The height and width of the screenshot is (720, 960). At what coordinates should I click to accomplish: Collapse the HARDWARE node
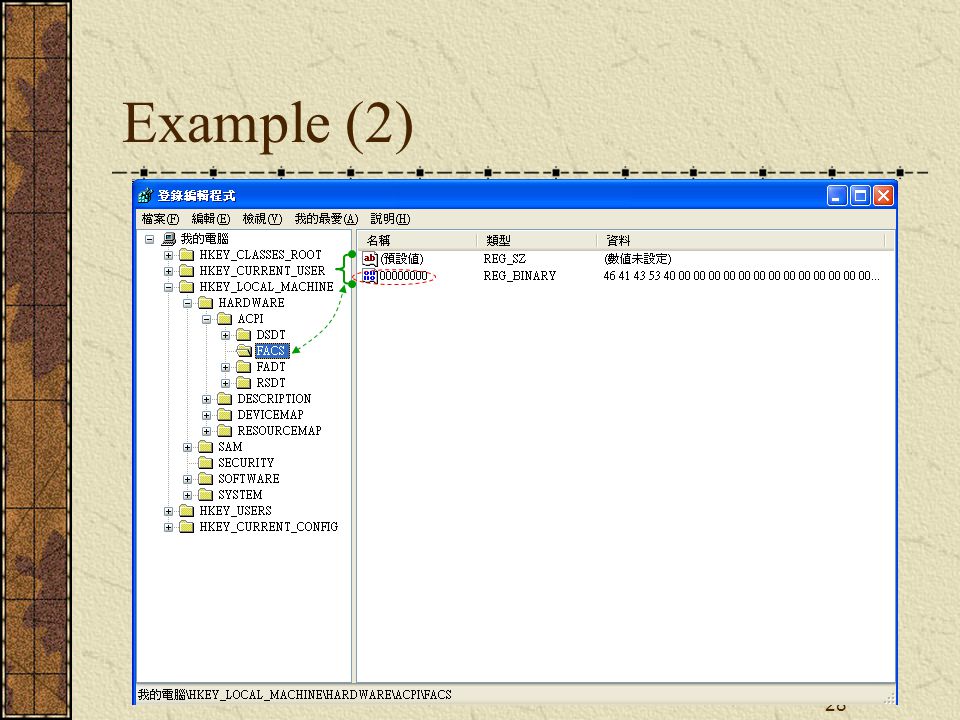point(187,303)
